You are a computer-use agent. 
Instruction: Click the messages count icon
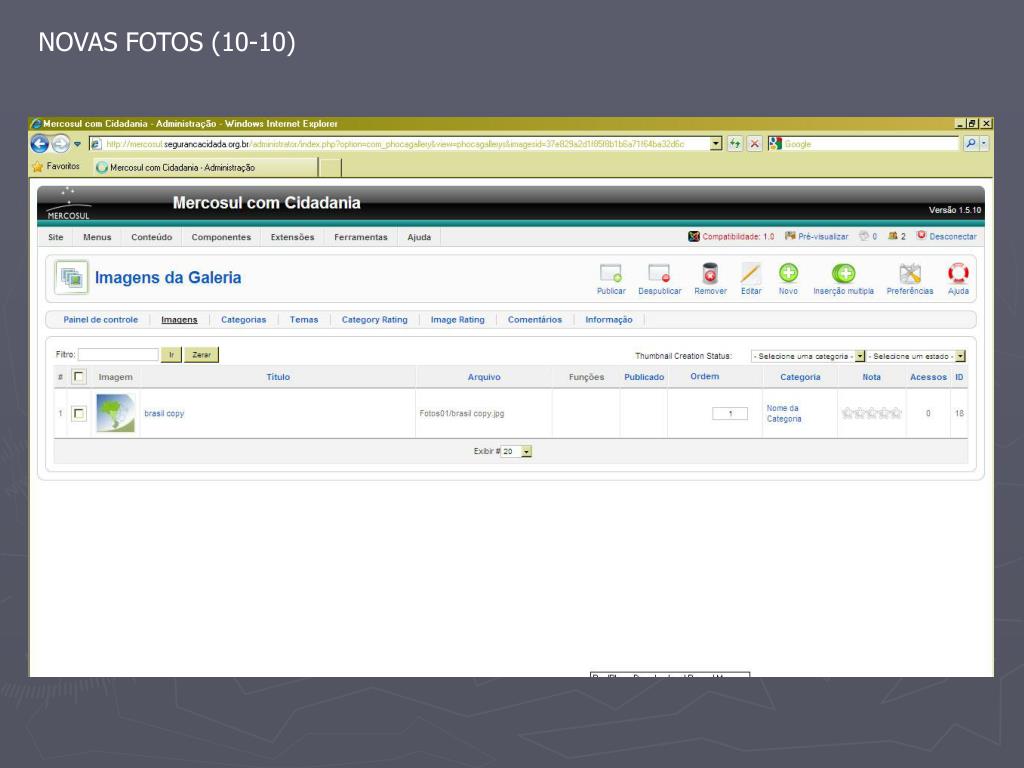pyautogui.click(x=864, y=236)
